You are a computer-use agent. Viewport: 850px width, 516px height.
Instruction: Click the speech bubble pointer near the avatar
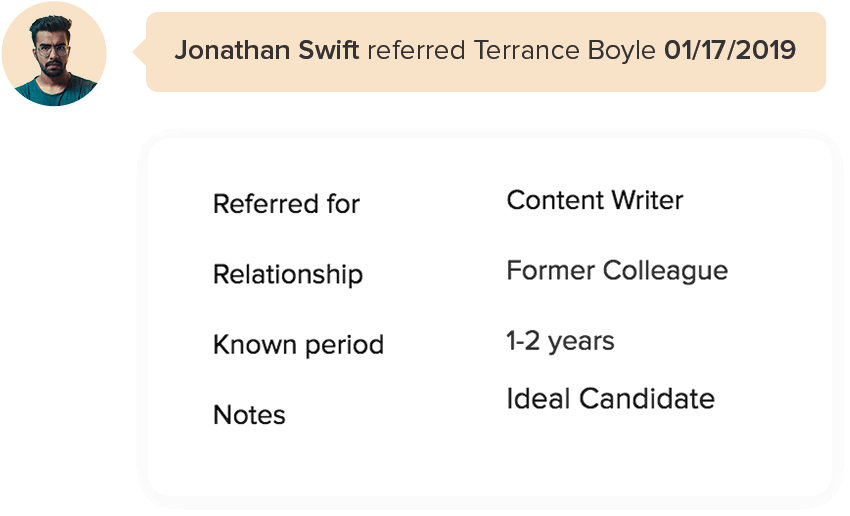(x=139, y=50)
